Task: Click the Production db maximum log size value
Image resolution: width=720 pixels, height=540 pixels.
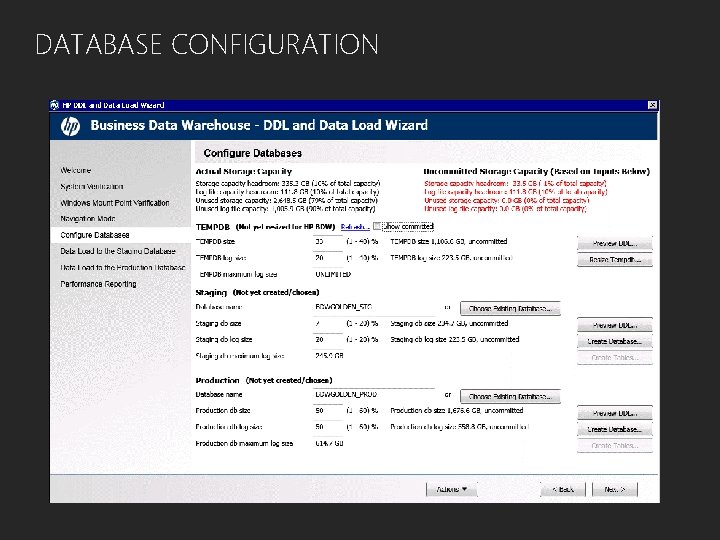Action: coord(329,443)
